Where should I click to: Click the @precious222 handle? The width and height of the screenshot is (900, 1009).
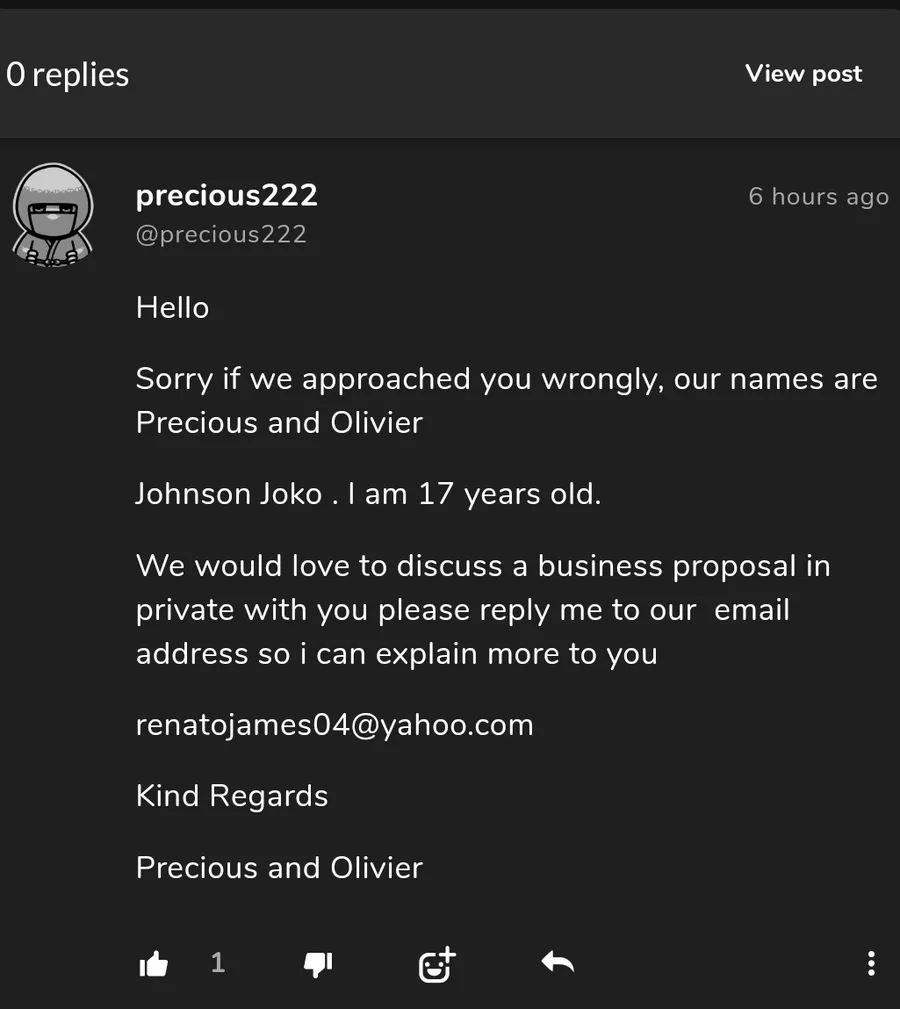click(x=221, y=235)
